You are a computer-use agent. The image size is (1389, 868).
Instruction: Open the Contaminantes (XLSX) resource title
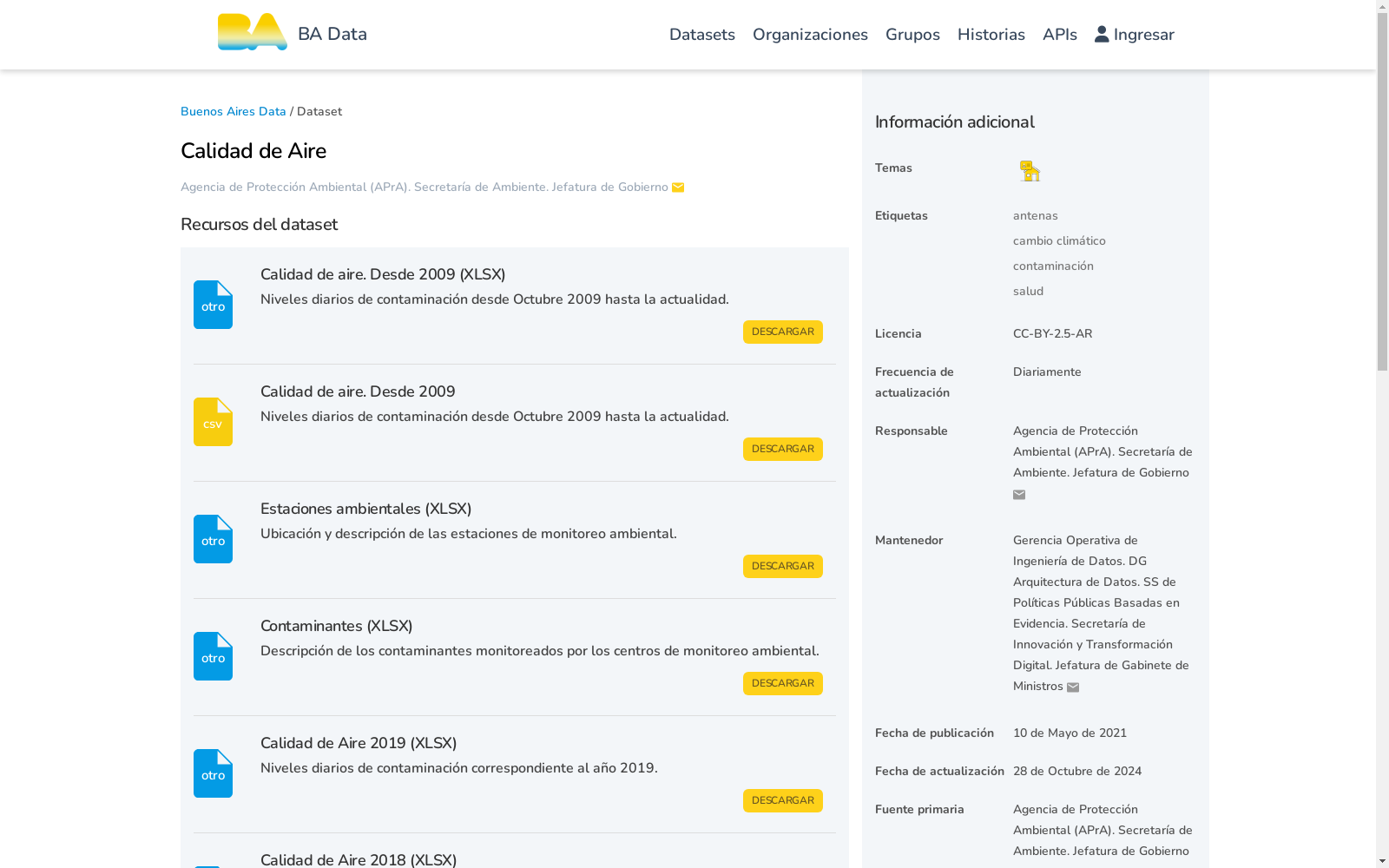tap(337, 626)
